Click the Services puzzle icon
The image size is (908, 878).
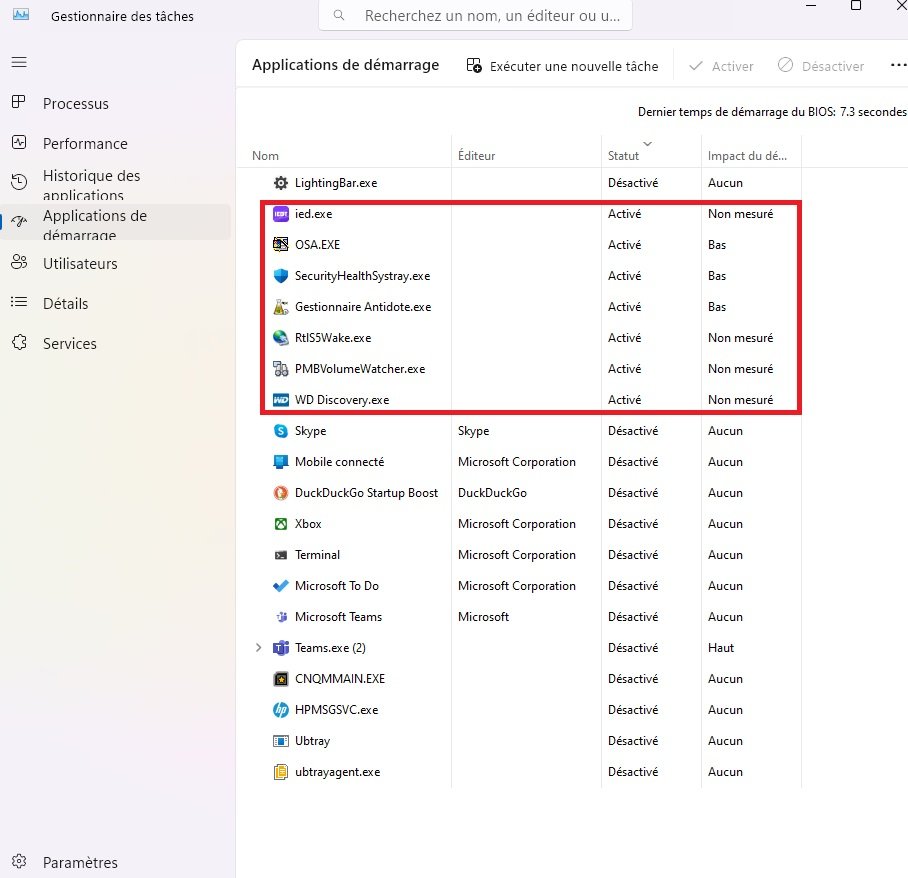[19, 342]
